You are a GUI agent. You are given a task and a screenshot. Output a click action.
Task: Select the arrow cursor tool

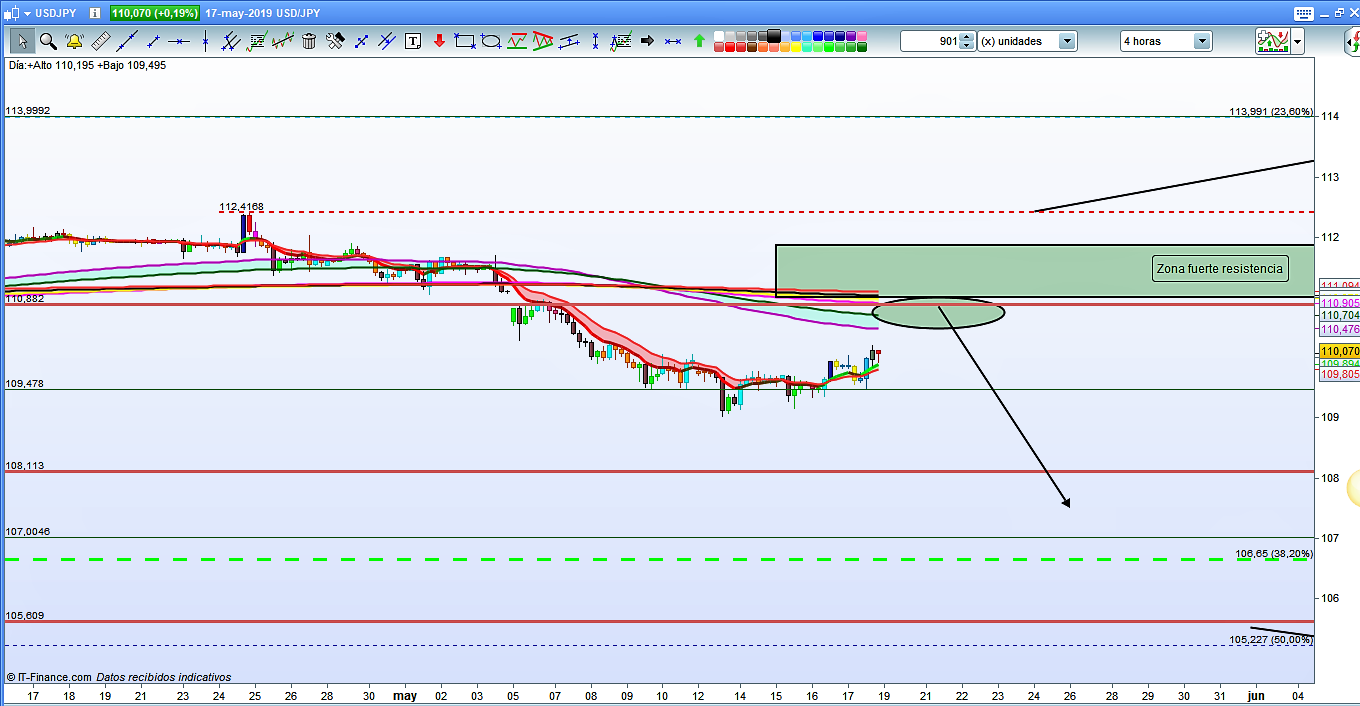pyautogui.click(x=22, y=41)
